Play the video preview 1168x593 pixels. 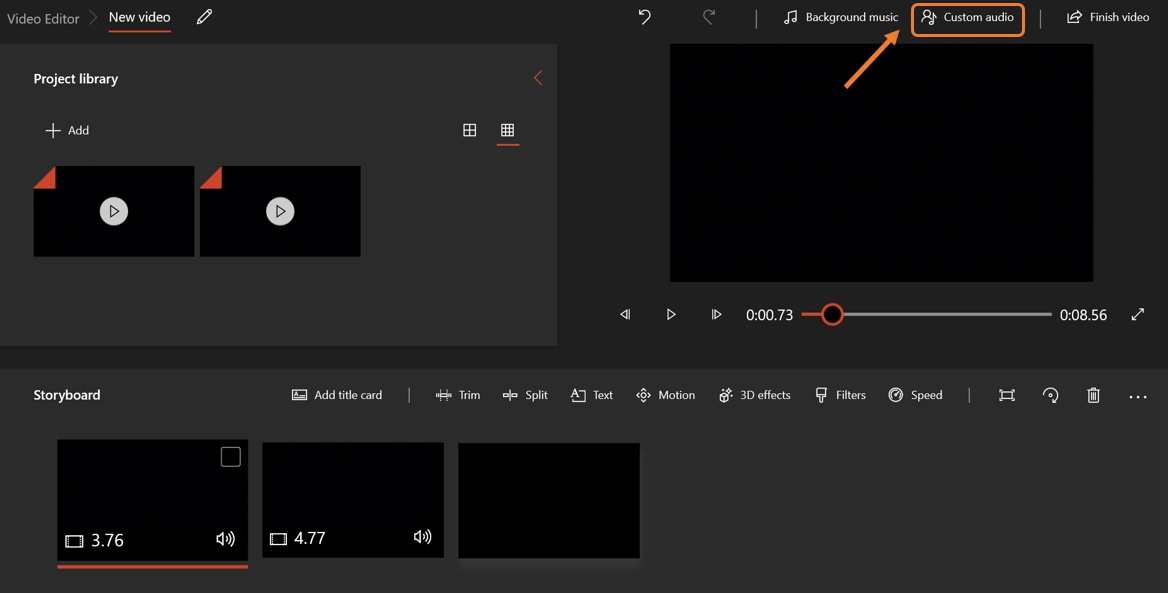(x=670, y=314)
